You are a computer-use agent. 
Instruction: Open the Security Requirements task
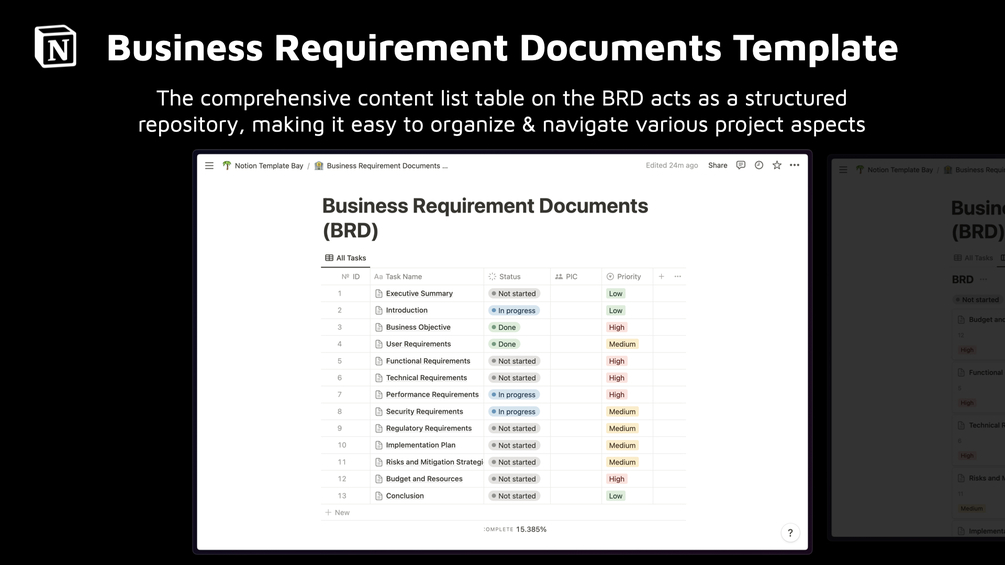(x=424, y=412)
